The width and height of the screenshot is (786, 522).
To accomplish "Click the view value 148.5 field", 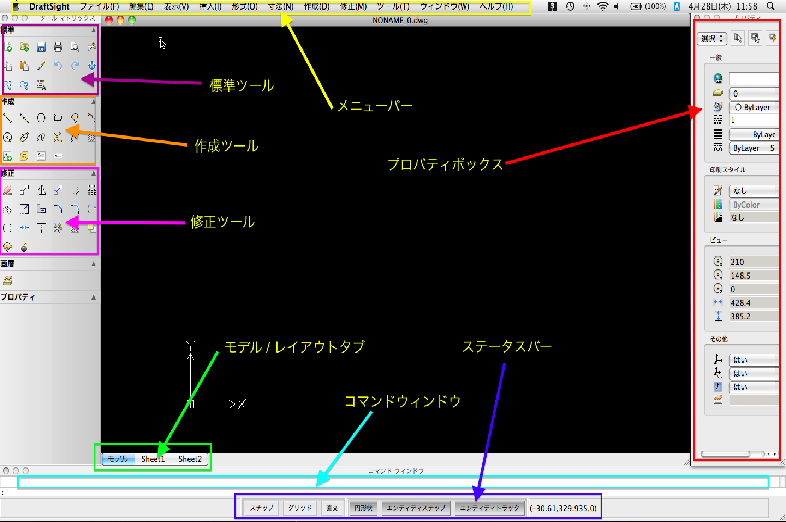I will click(x=754, y=275).
